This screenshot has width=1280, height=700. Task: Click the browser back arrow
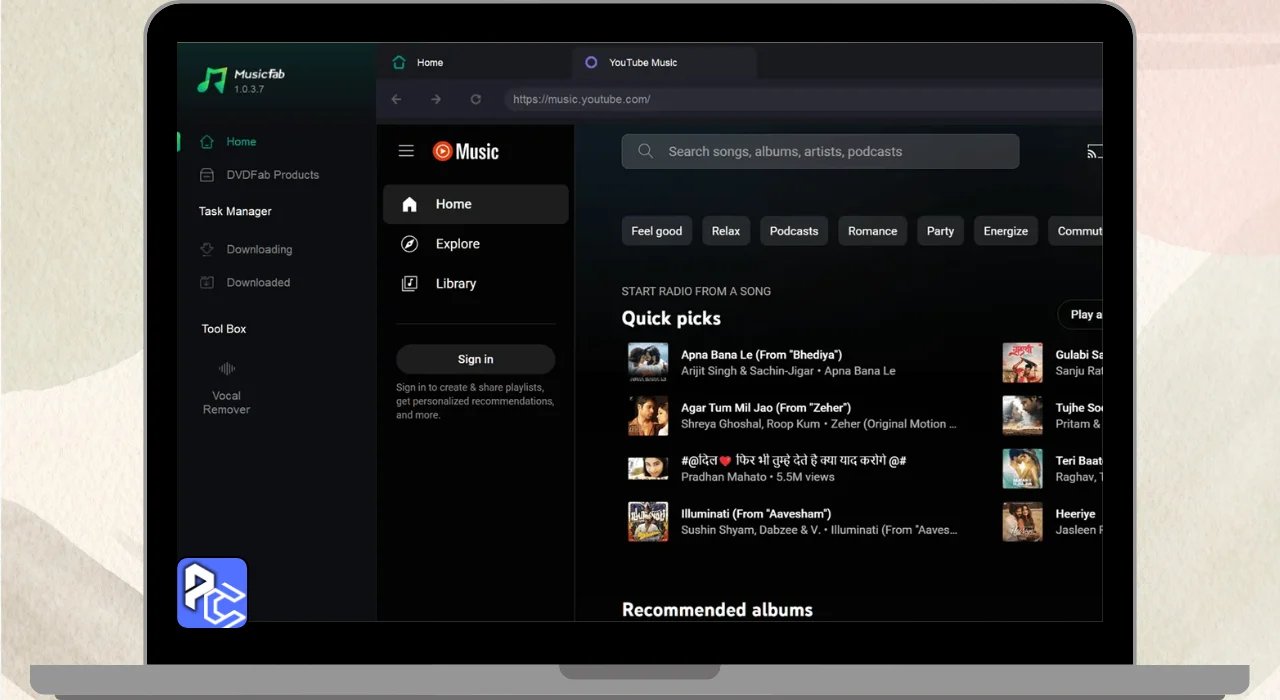coord(397,99)
